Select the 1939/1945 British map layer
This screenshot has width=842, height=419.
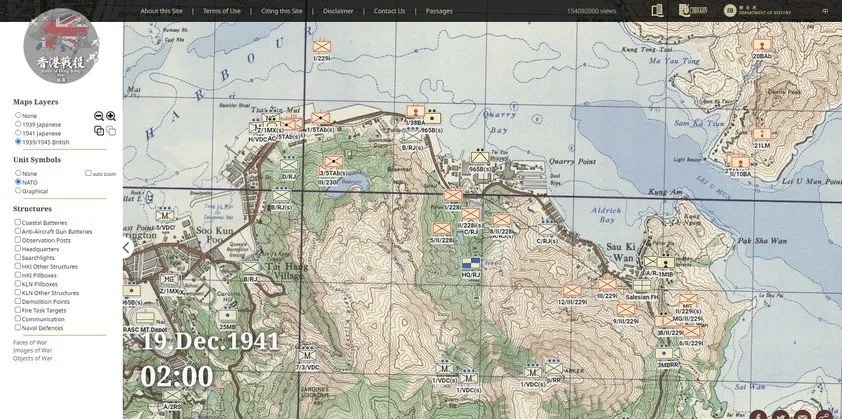(18, 142)
